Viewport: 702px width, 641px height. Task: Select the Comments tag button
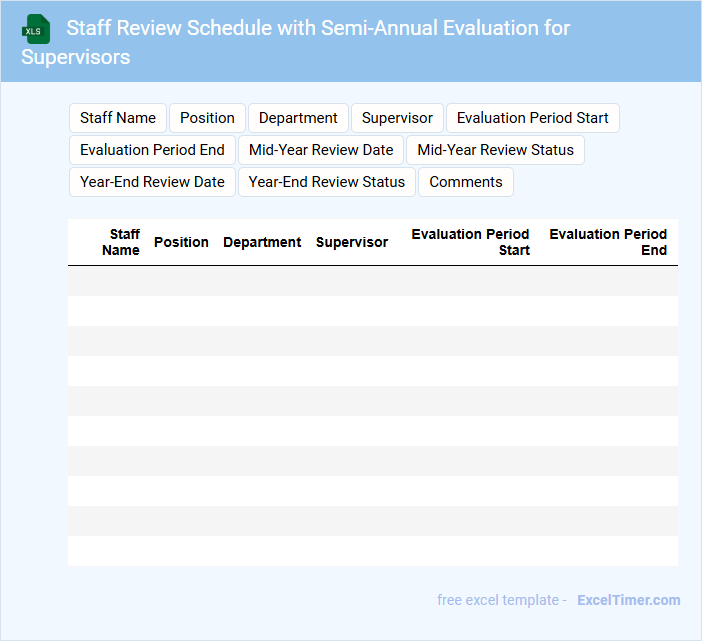[x=466, y=182]
